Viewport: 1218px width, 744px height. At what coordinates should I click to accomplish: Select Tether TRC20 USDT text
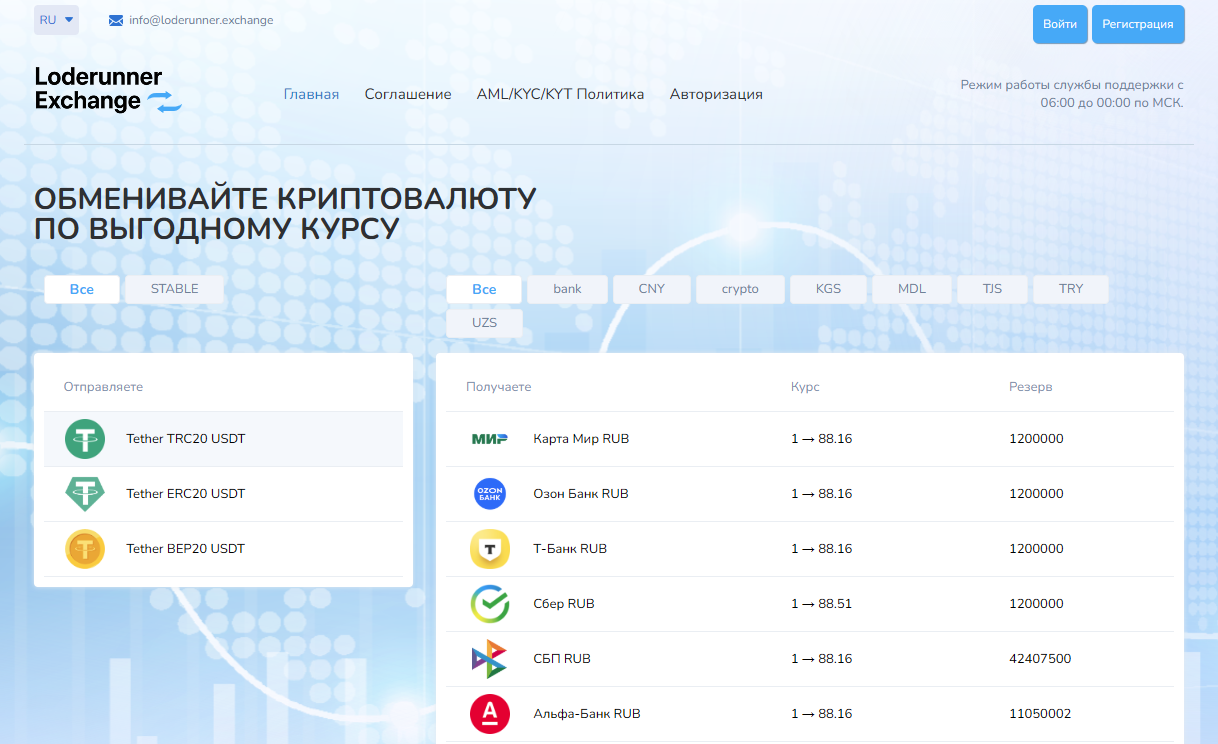186,439
